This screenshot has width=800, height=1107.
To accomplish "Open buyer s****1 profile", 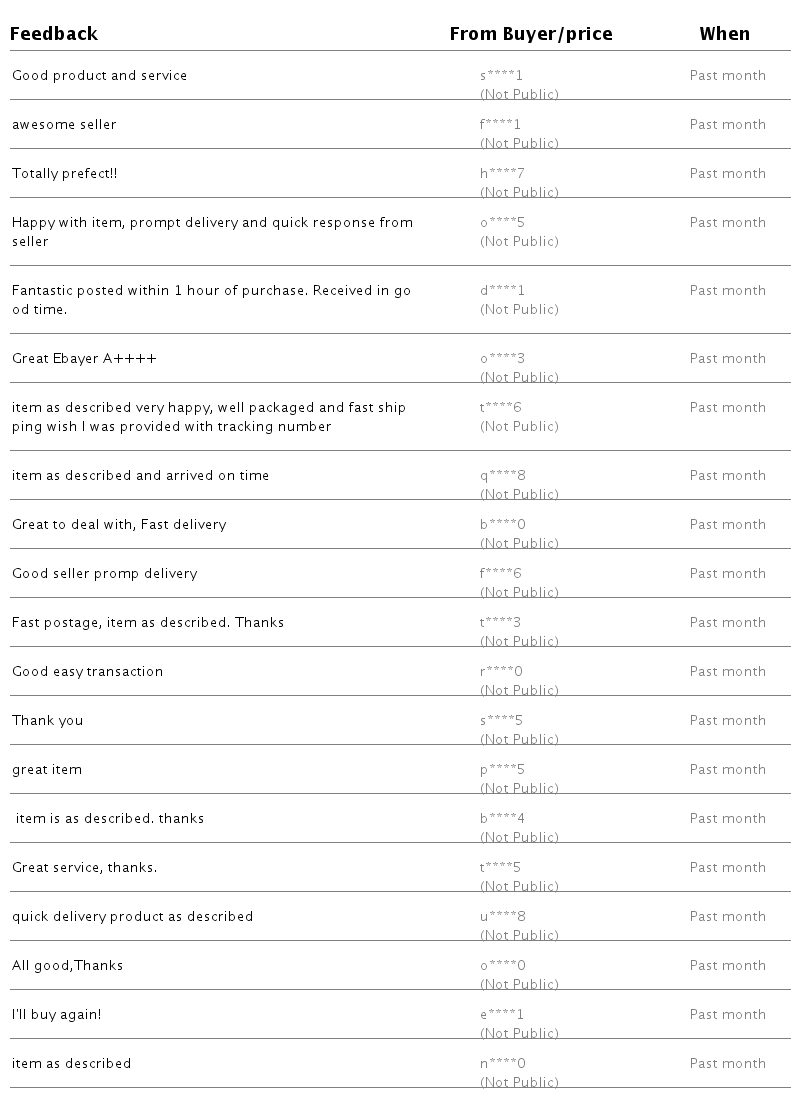I will [501, 76].
